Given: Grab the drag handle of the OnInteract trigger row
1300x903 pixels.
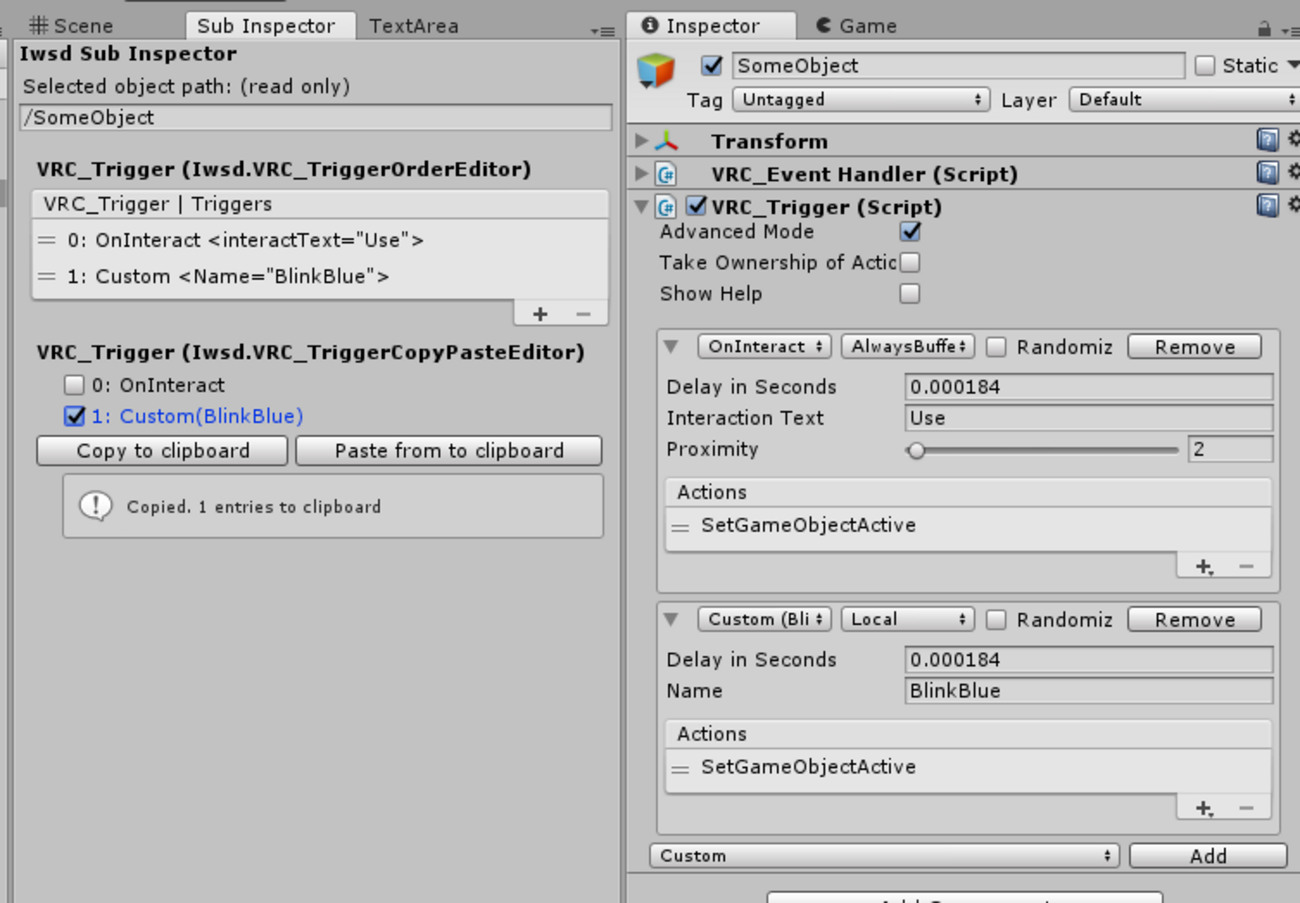Looking at the screenshot, I should (x=47, y=241).
